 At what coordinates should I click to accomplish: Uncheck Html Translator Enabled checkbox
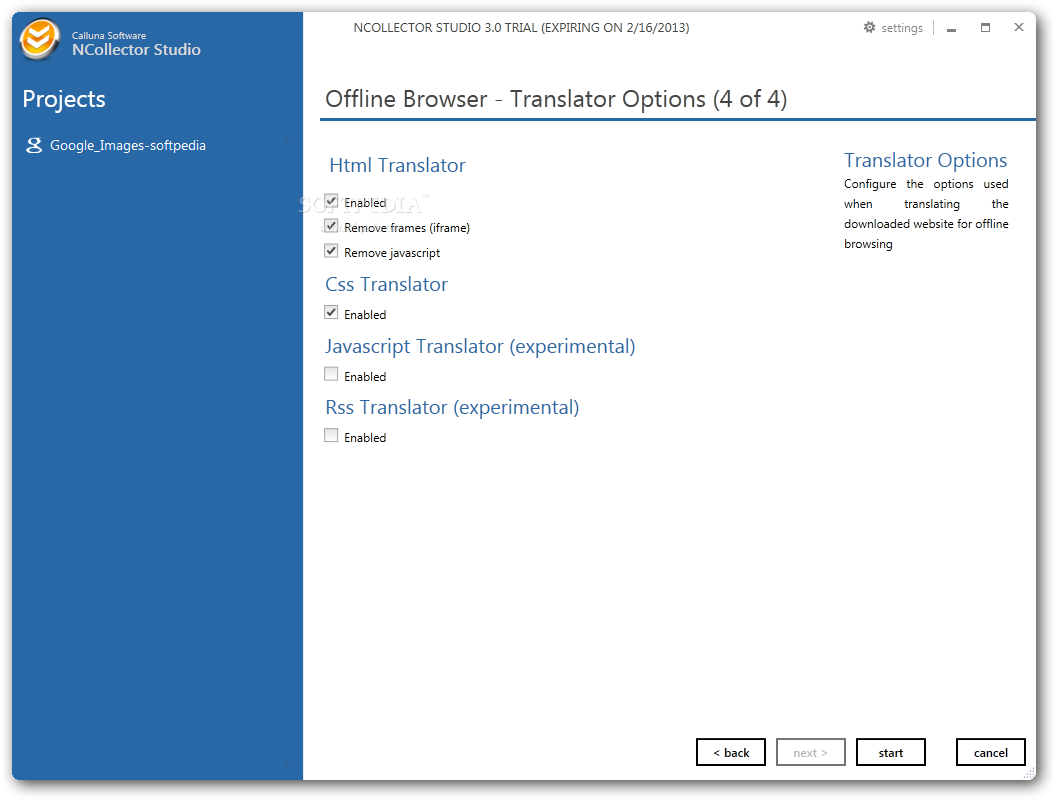(x=331, y=201)
